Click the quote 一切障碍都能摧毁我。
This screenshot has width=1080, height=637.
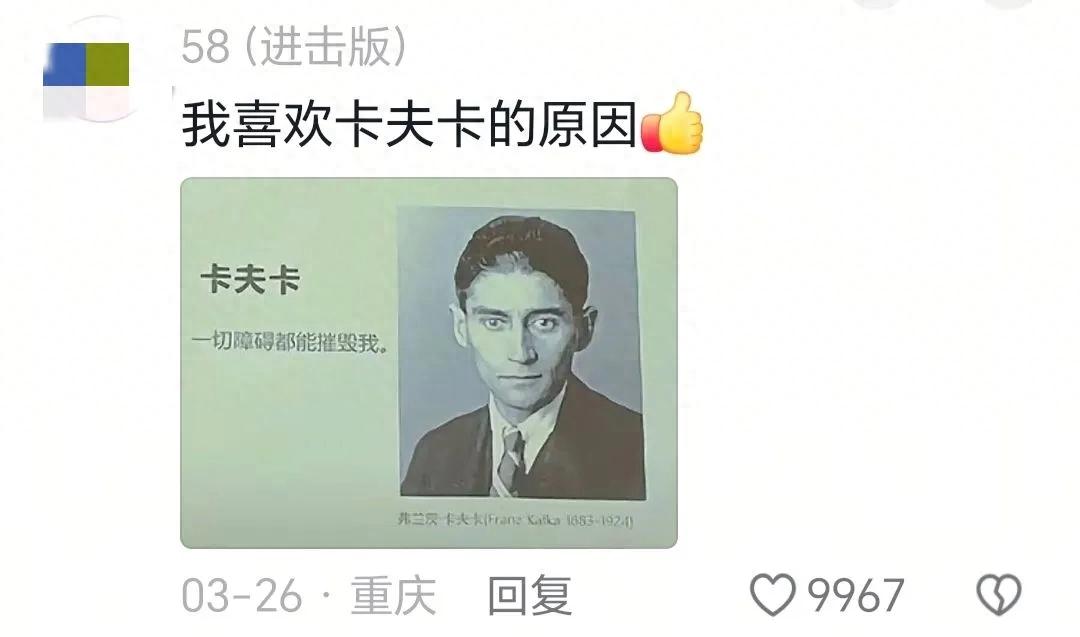click(x=289, y=342)
